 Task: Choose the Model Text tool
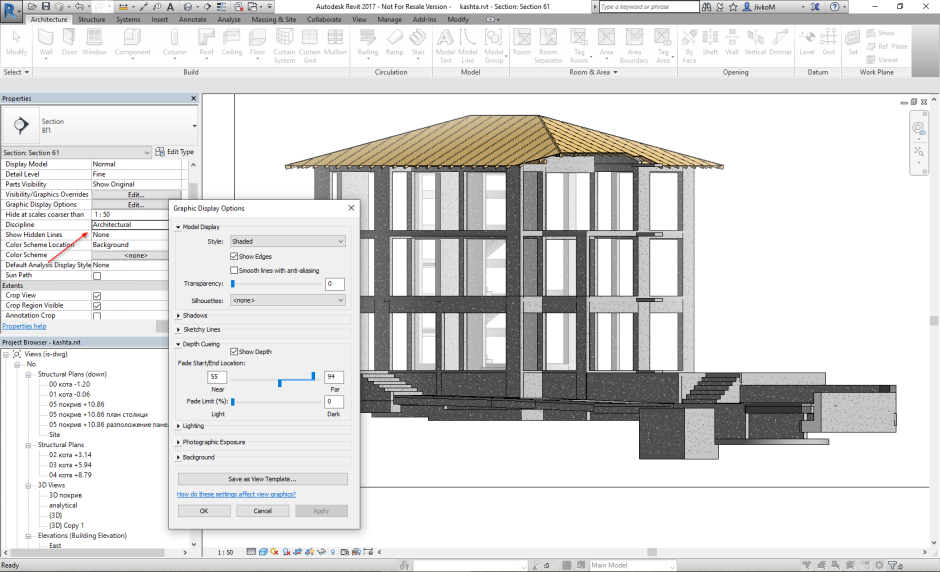coord(445,46)
